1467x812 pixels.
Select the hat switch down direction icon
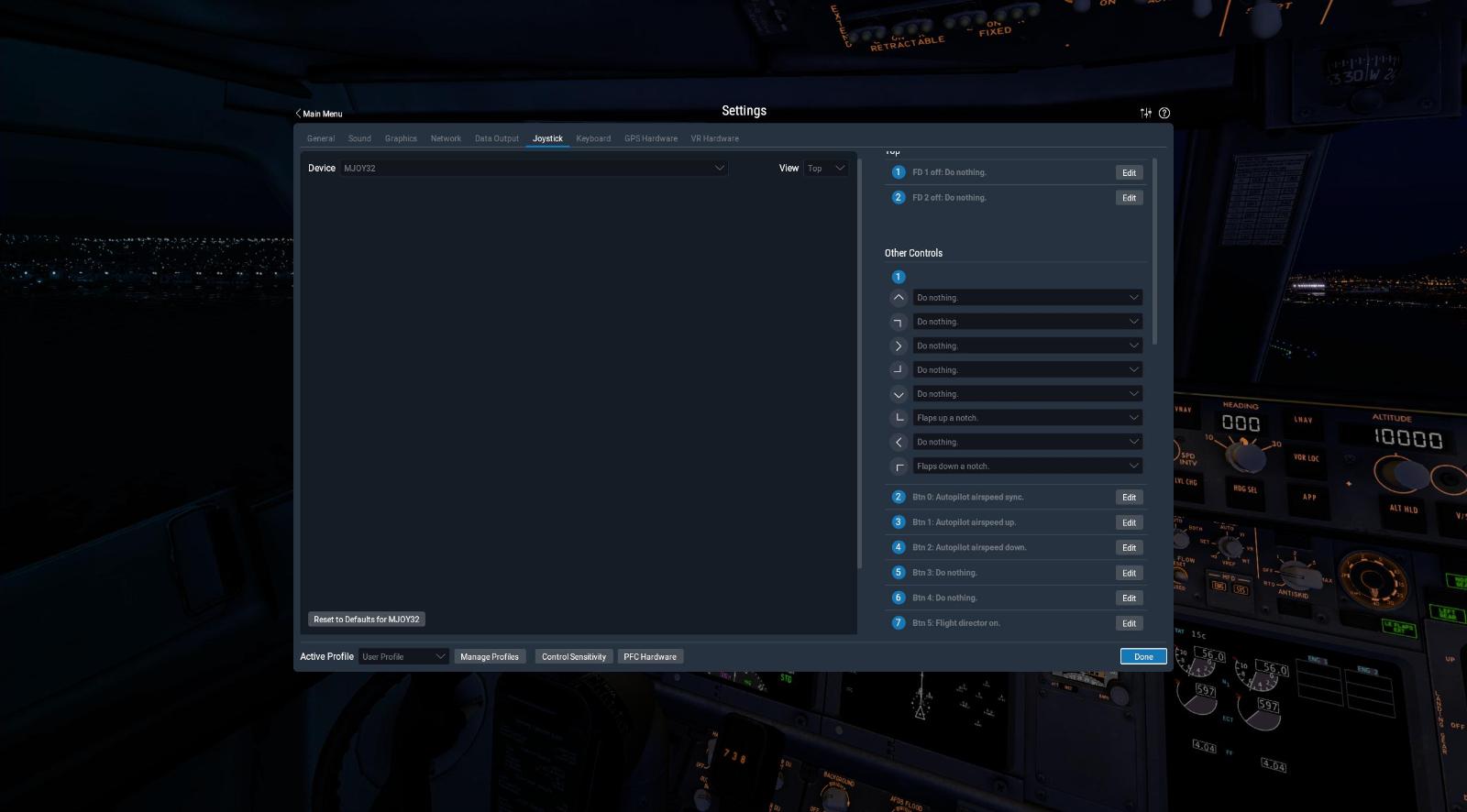(x=899, y=394)
